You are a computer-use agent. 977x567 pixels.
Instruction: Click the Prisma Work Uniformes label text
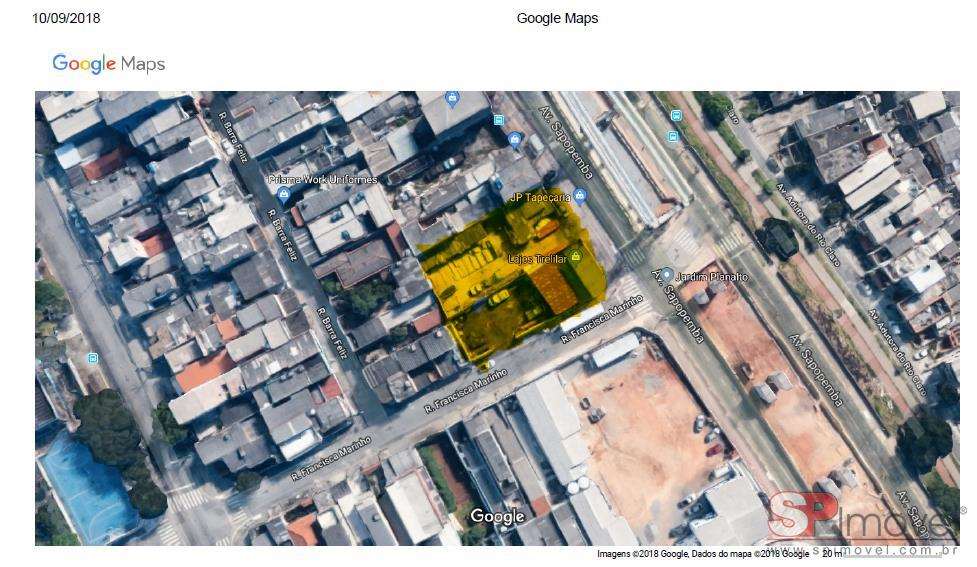[x=323, y=179]
